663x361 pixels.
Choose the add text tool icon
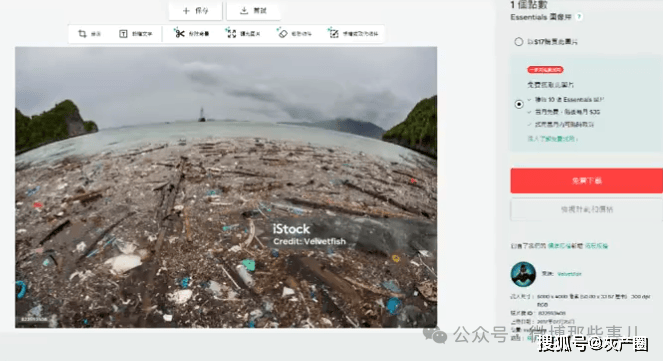click(123, 34)
